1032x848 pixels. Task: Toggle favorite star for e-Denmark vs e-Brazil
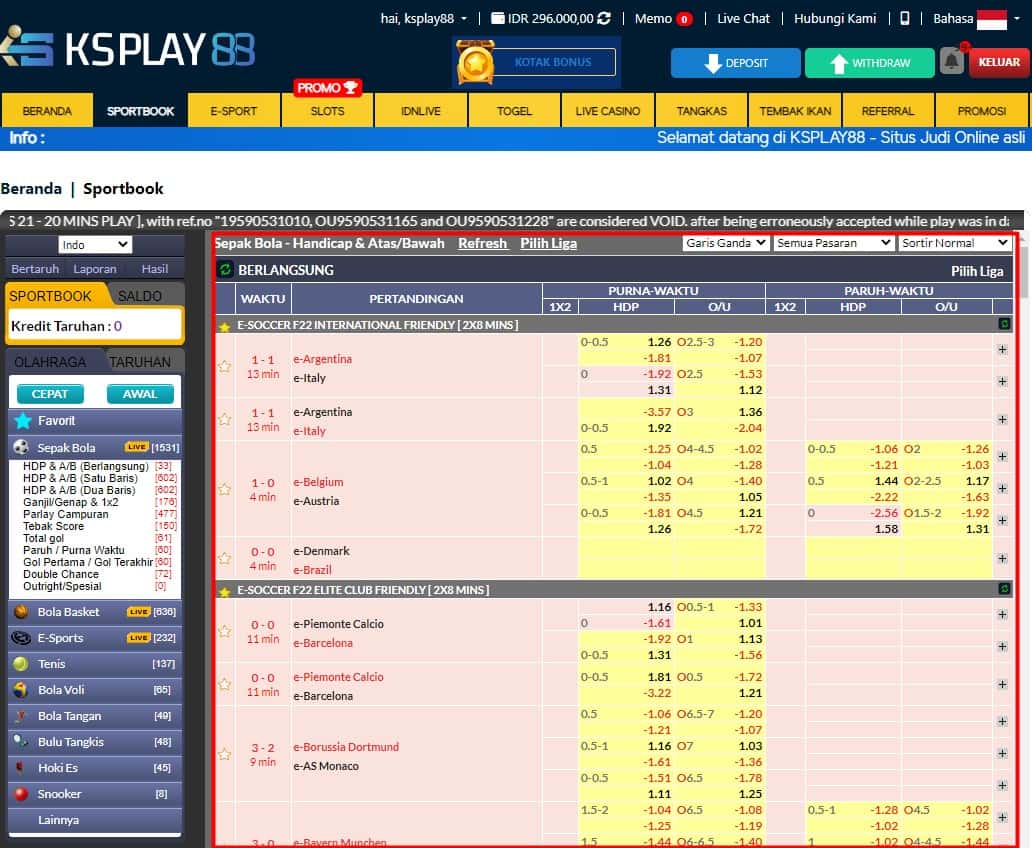pyautogui.click(x=225, y=559)
